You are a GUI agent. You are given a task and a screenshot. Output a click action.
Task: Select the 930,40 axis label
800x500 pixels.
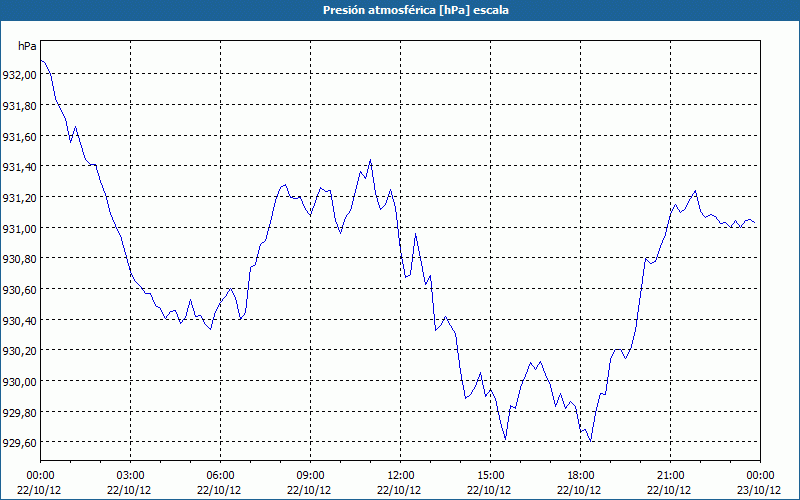19,320
